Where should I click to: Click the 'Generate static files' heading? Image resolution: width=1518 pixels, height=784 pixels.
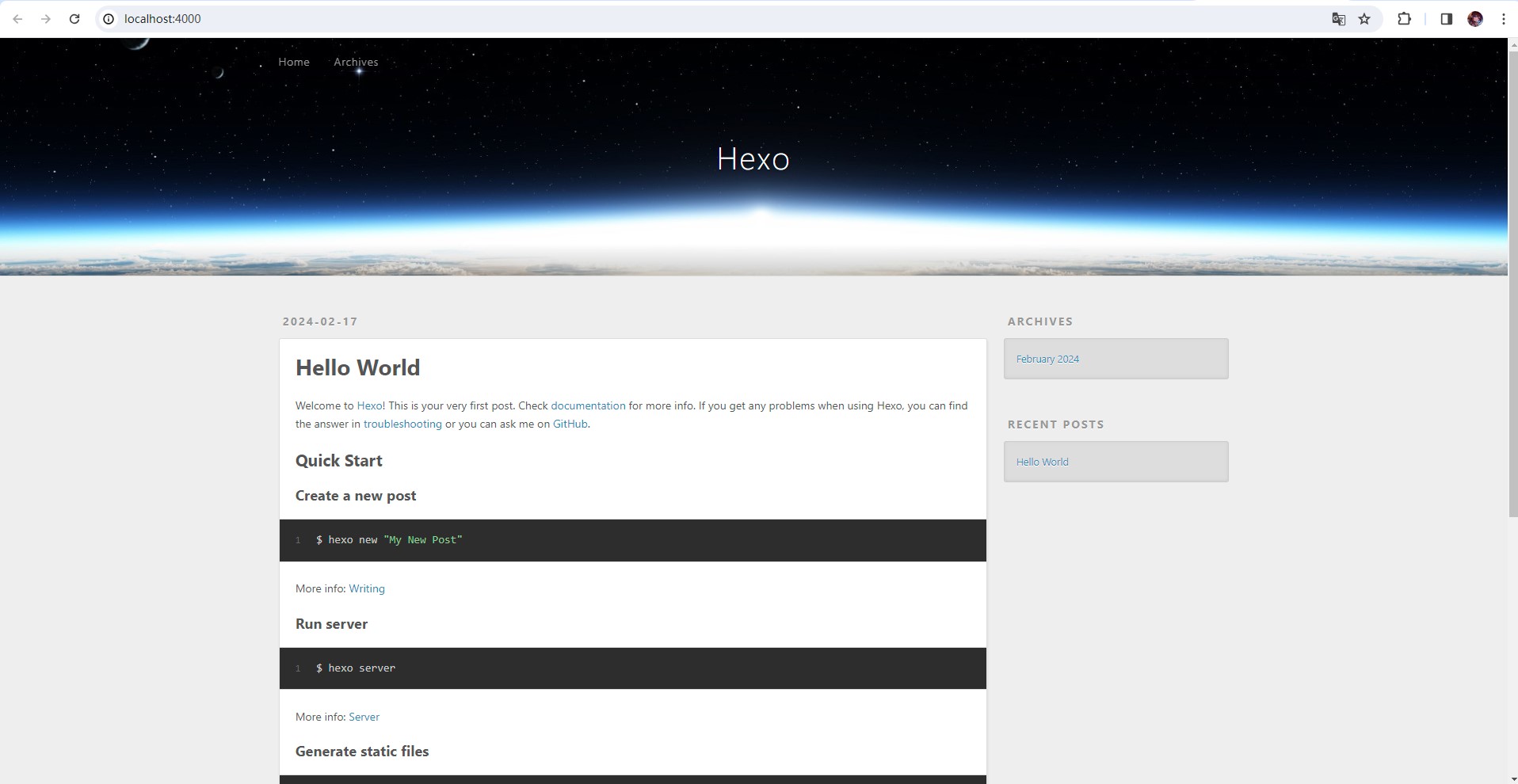click(x=362, y=752)
